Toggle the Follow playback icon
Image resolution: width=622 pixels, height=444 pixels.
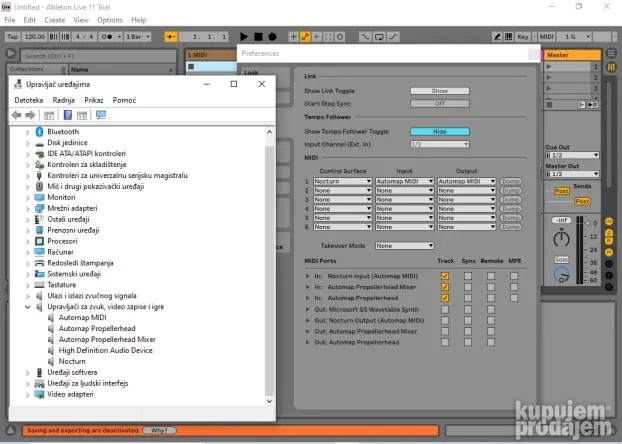point(170,37)
